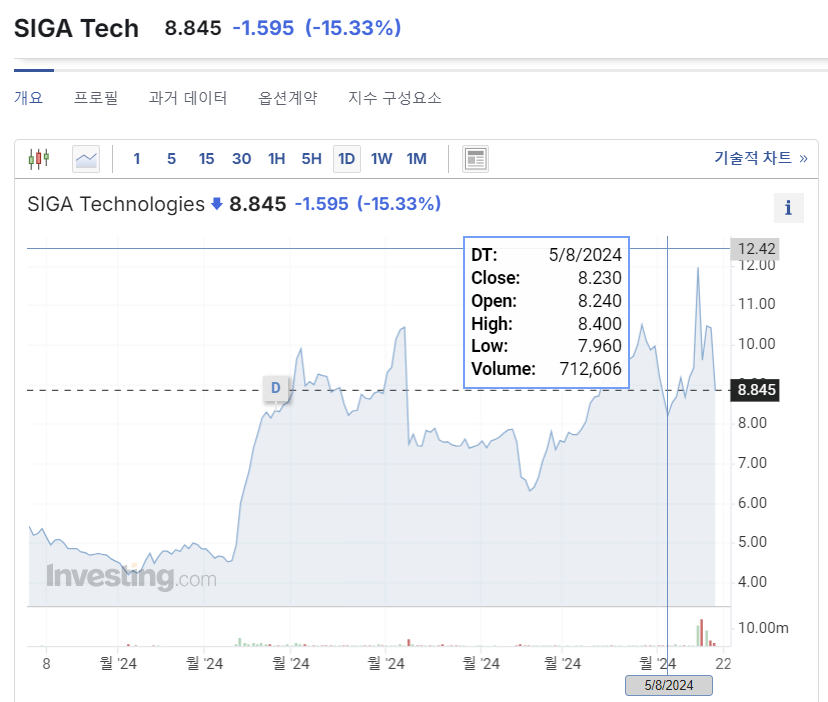Click the SIGA Tech ticker heading
The image size is (828, 702).
pos(76,28)
